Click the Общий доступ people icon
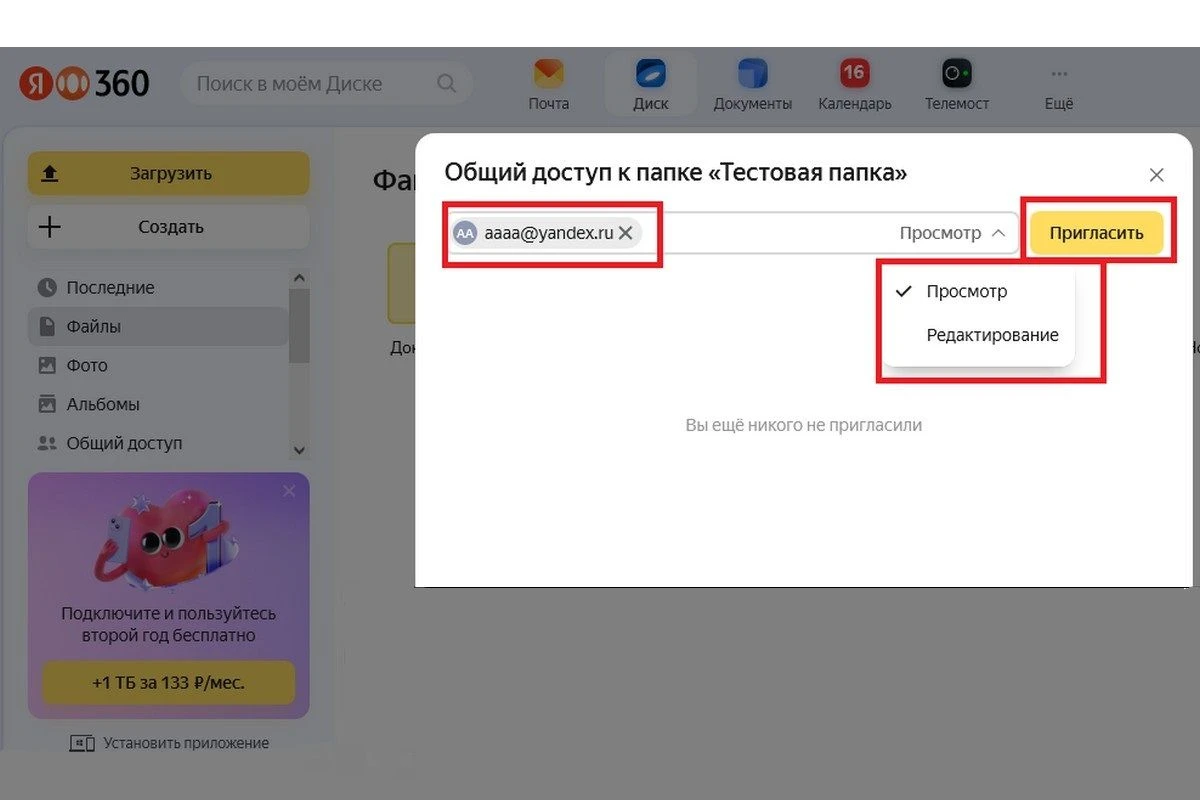Viewport: 1200px width, 800px height. click(x=47, y=442)
